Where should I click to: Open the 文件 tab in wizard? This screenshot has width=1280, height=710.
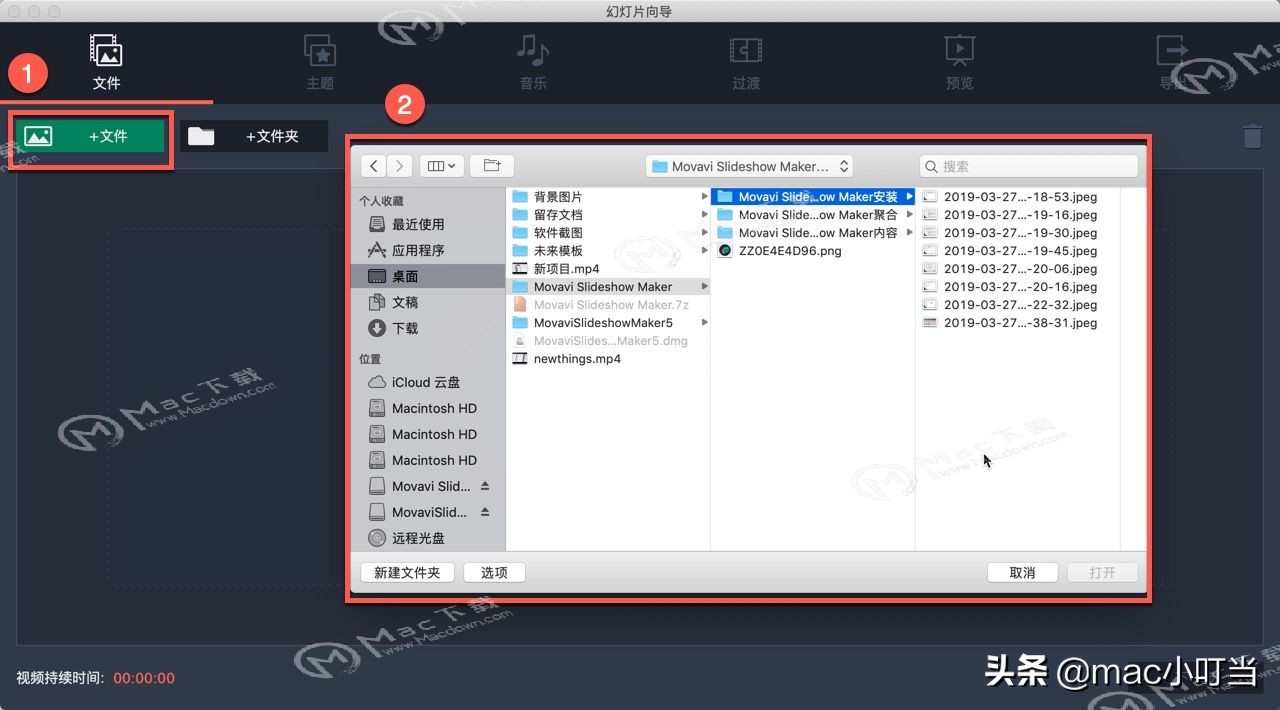106,62
